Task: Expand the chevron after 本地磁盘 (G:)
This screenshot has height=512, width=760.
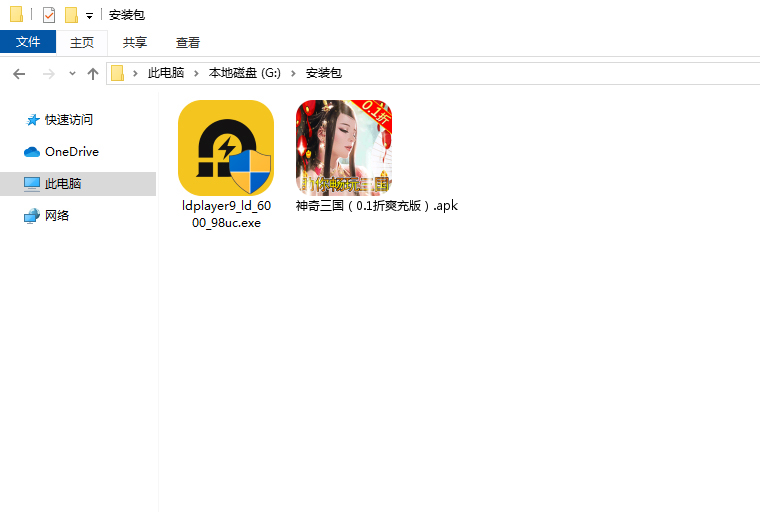Action: tap(293, 73)
